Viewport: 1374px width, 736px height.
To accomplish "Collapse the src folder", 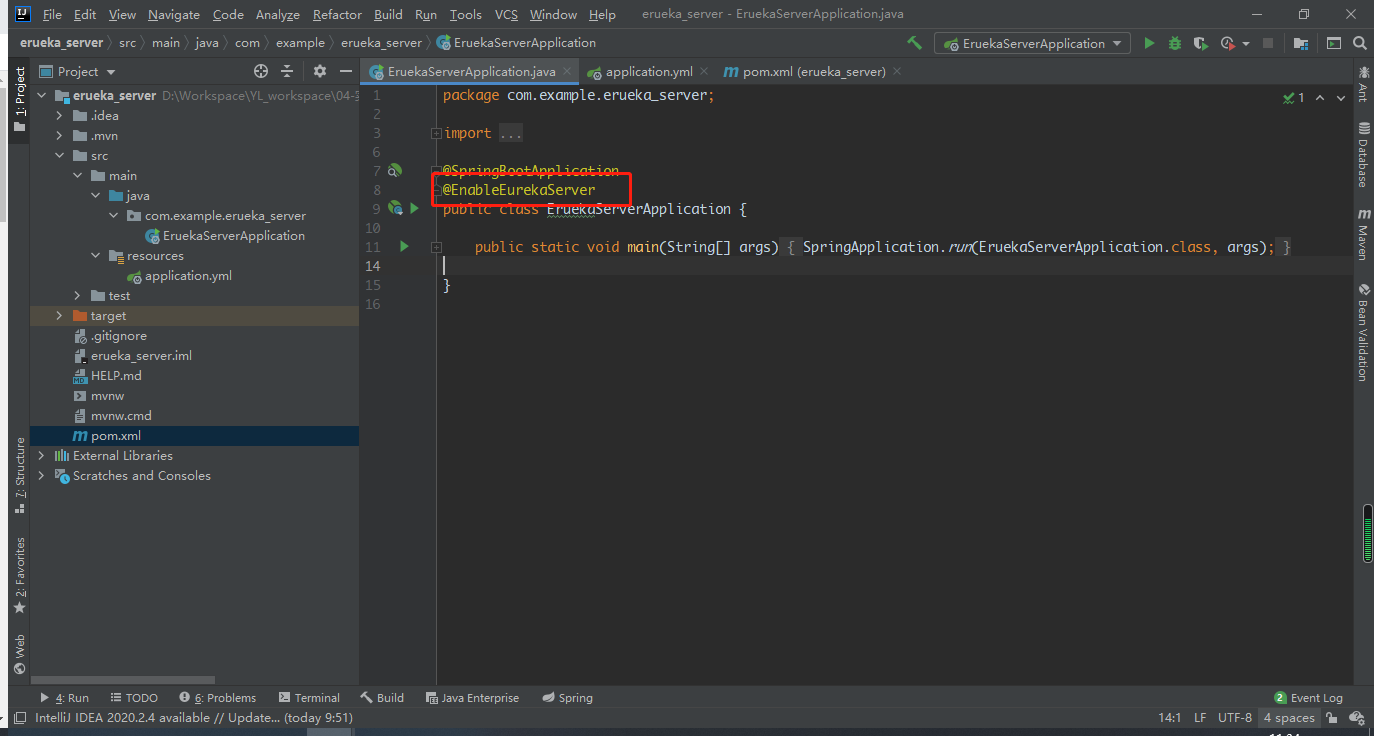I will (60, 156).
